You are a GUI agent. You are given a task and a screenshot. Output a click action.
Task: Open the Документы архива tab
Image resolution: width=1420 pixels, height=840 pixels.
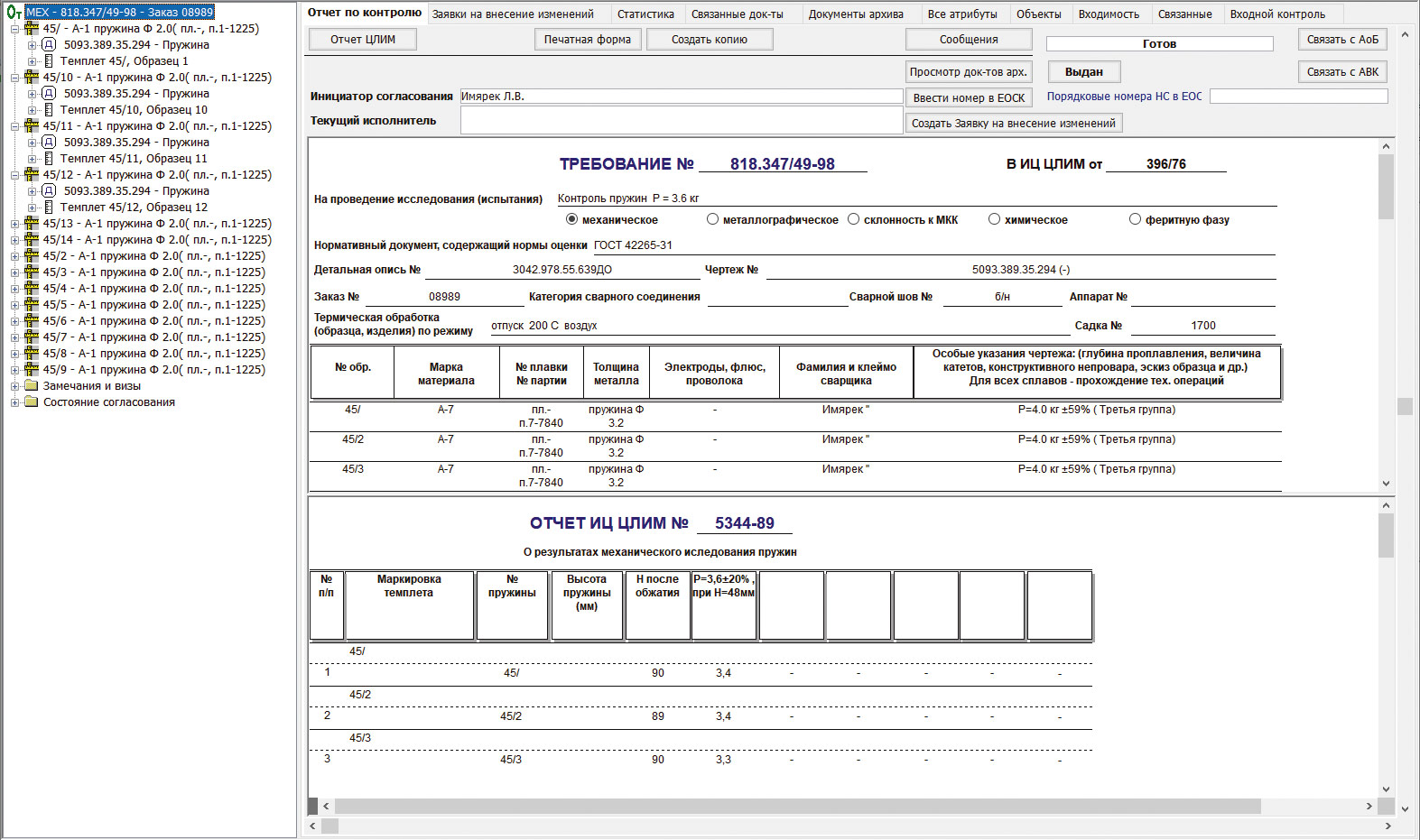click(855, 14)
